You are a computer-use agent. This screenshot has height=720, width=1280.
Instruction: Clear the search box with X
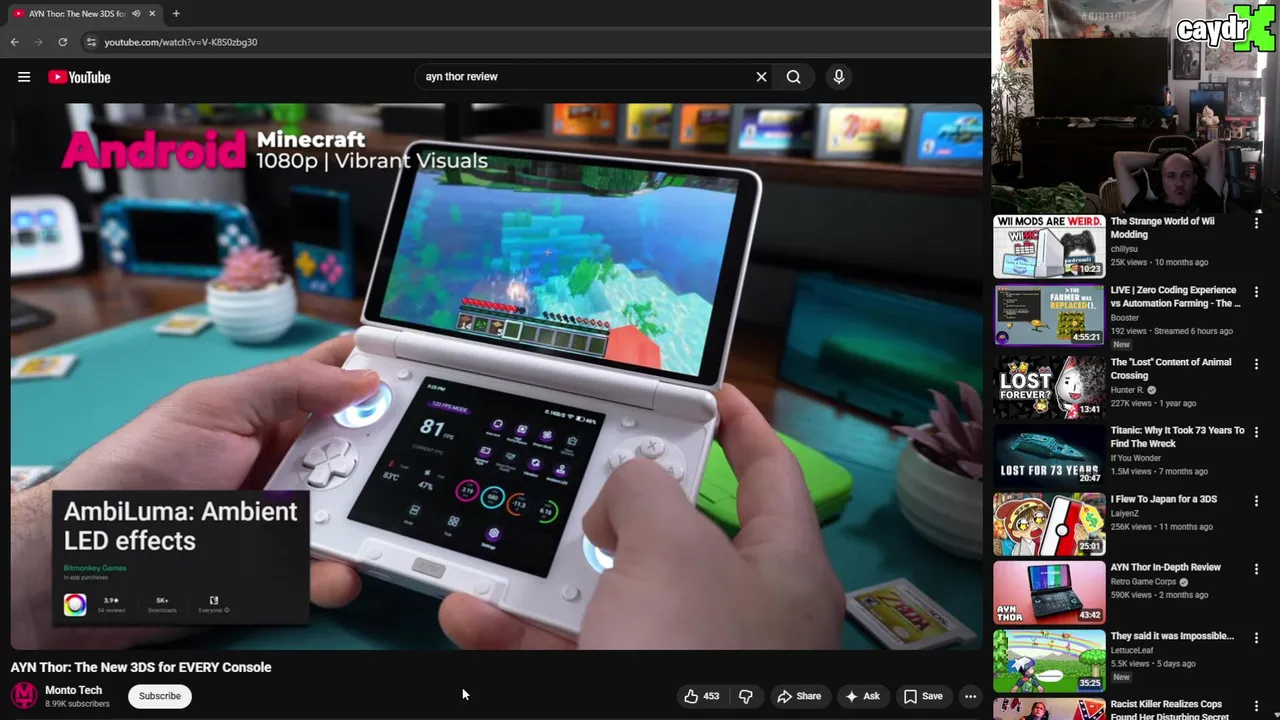tap(761, 77)
